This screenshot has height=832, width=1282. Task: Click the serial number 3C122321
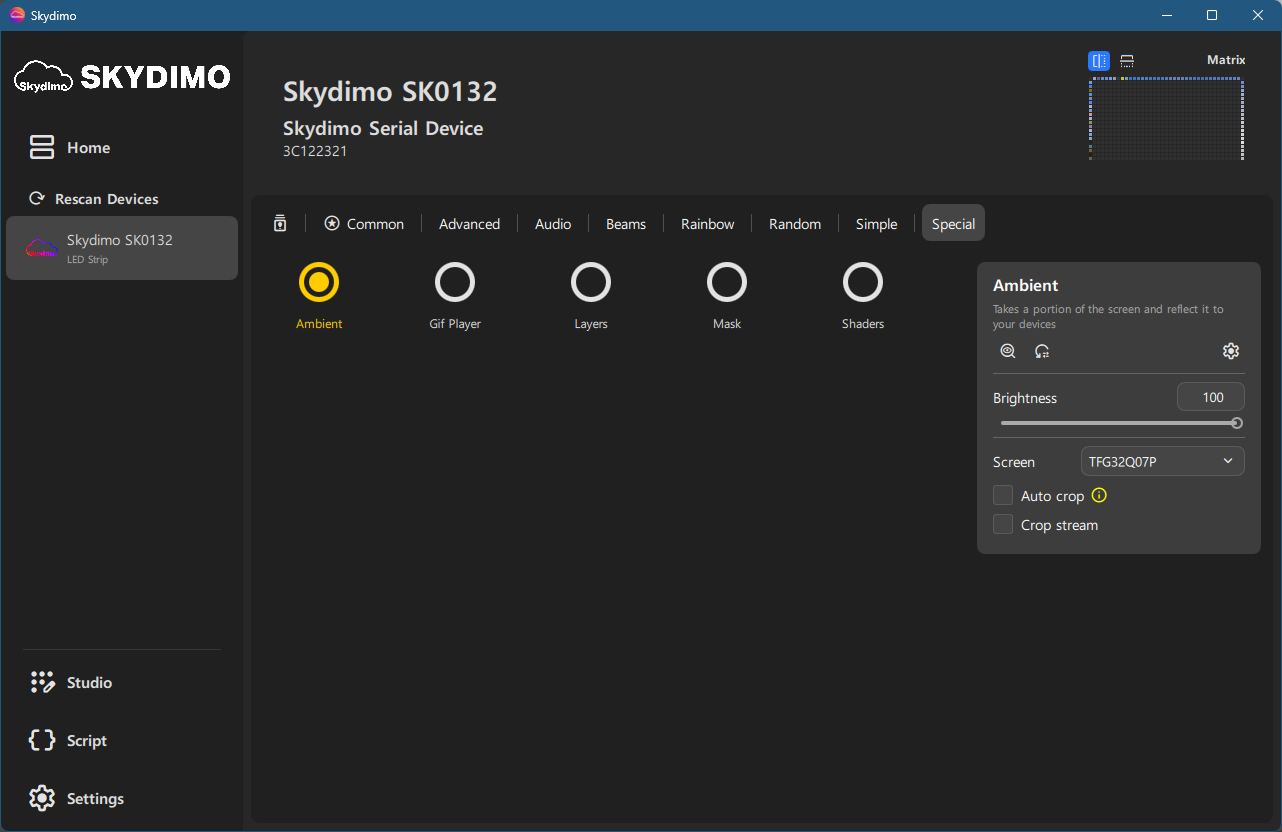[x=315, y=151]
